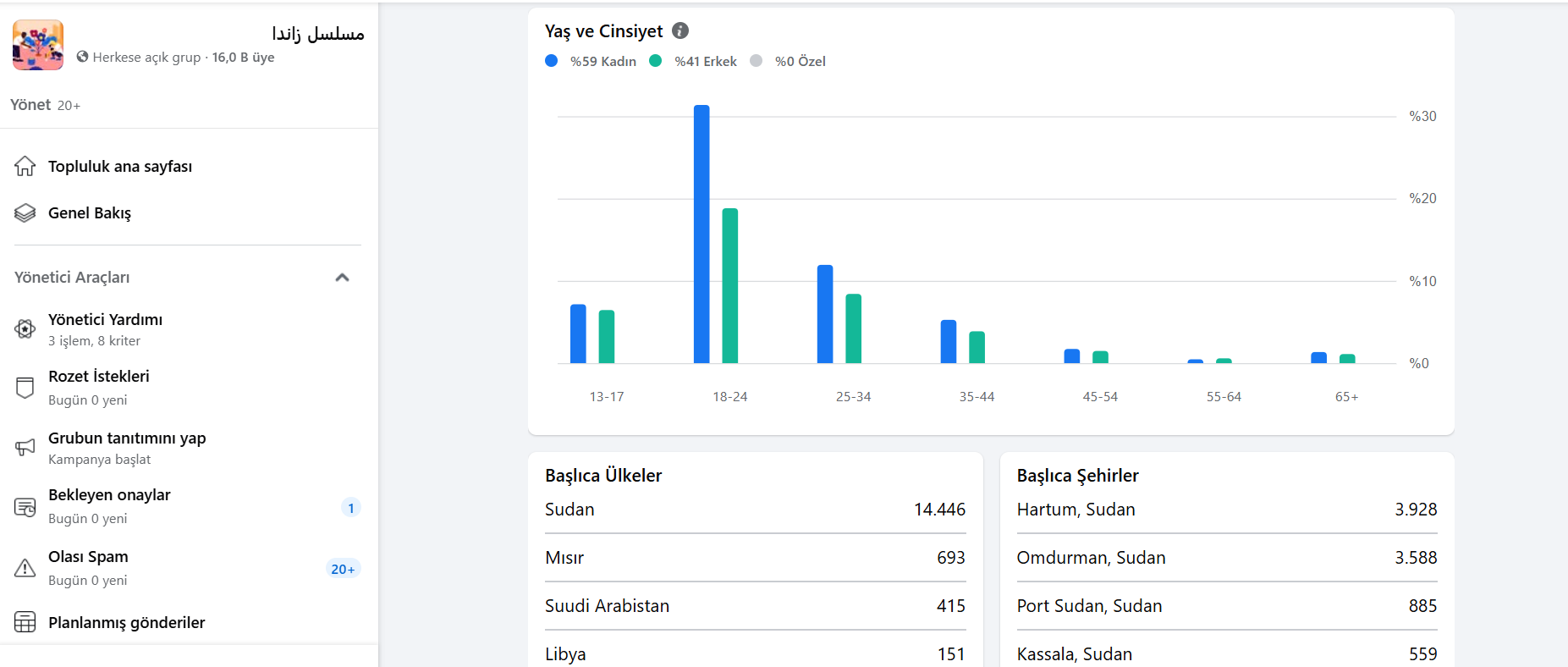Image resolution: width=1568 pixels, height=667 pixels.
Task: Click the 14.446 value for Sudan
Action: [939, 510]
